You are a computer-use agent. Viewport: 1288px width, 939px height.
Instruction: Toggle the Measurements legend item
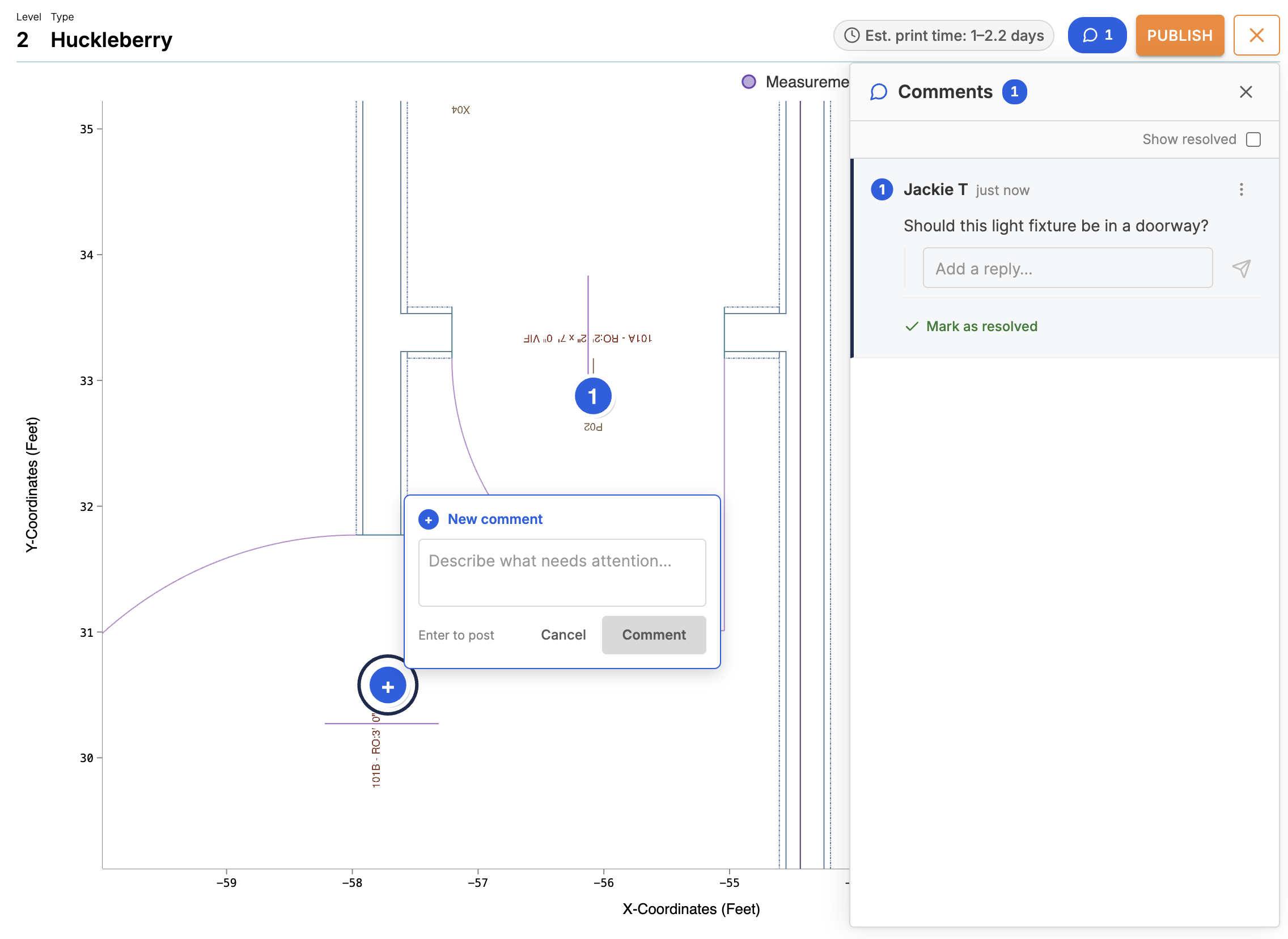pyautogui.click(x=795, y=82)
